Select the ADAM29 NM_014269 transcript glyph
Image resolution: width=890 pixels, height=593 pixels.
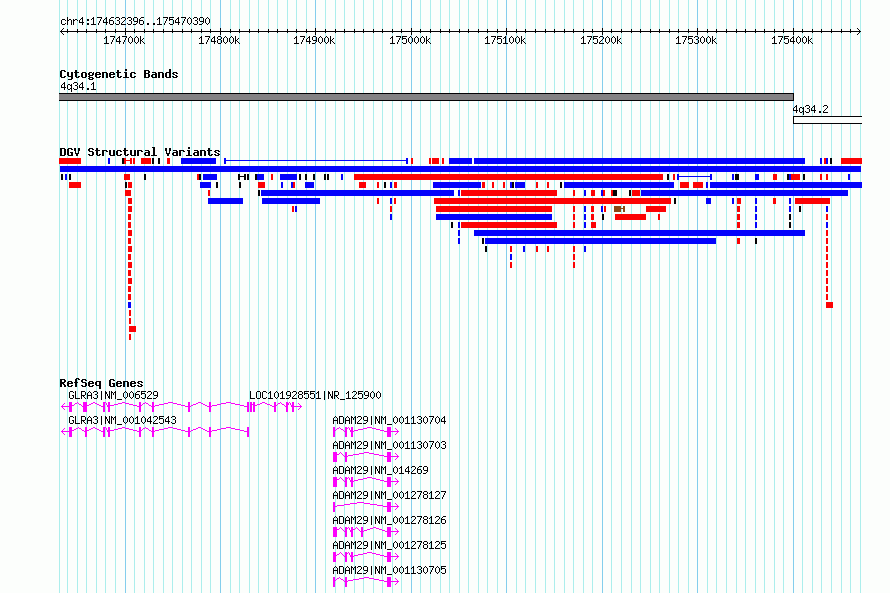coord(366,482)
